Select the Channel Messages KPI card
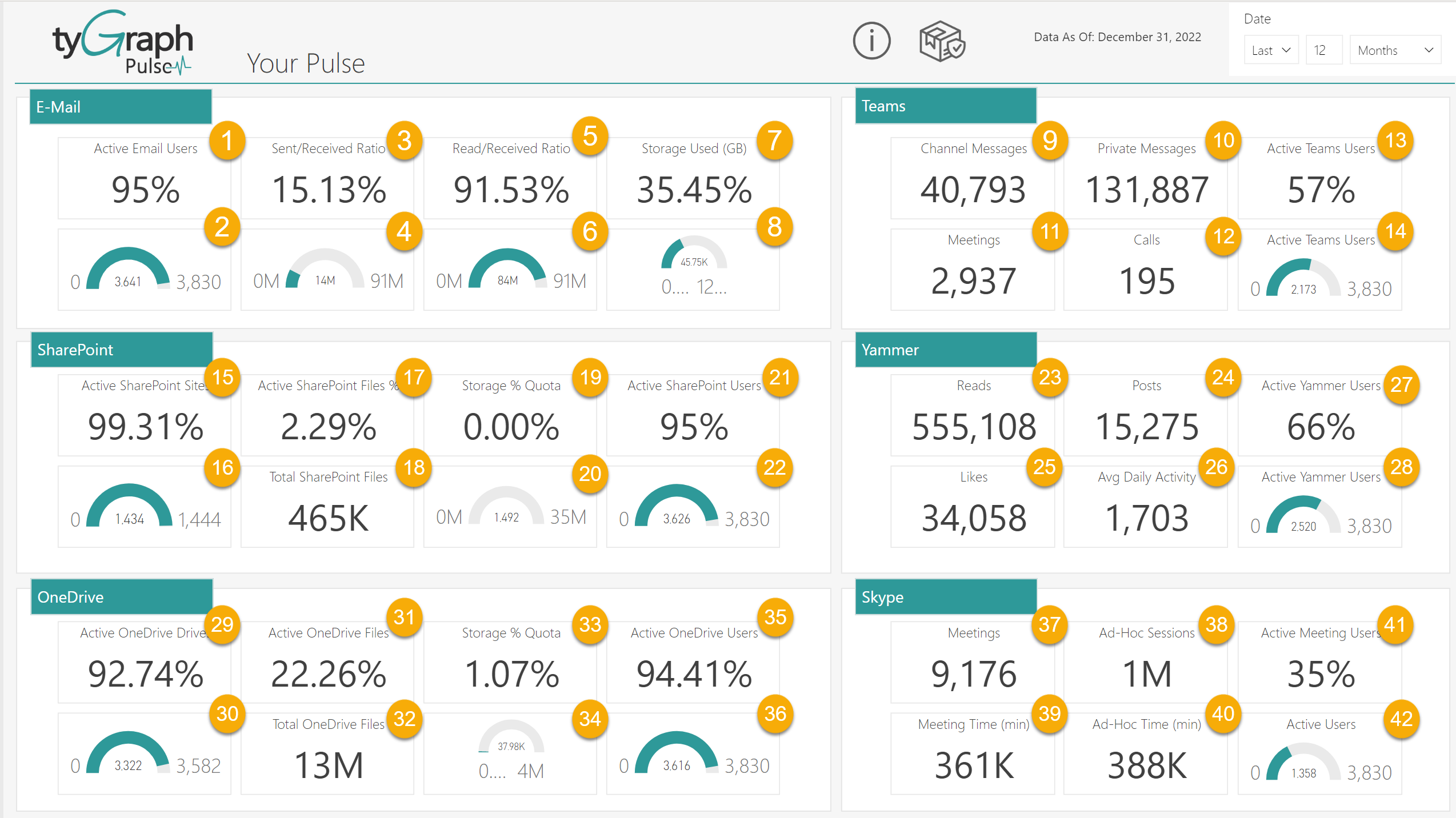 973,177
